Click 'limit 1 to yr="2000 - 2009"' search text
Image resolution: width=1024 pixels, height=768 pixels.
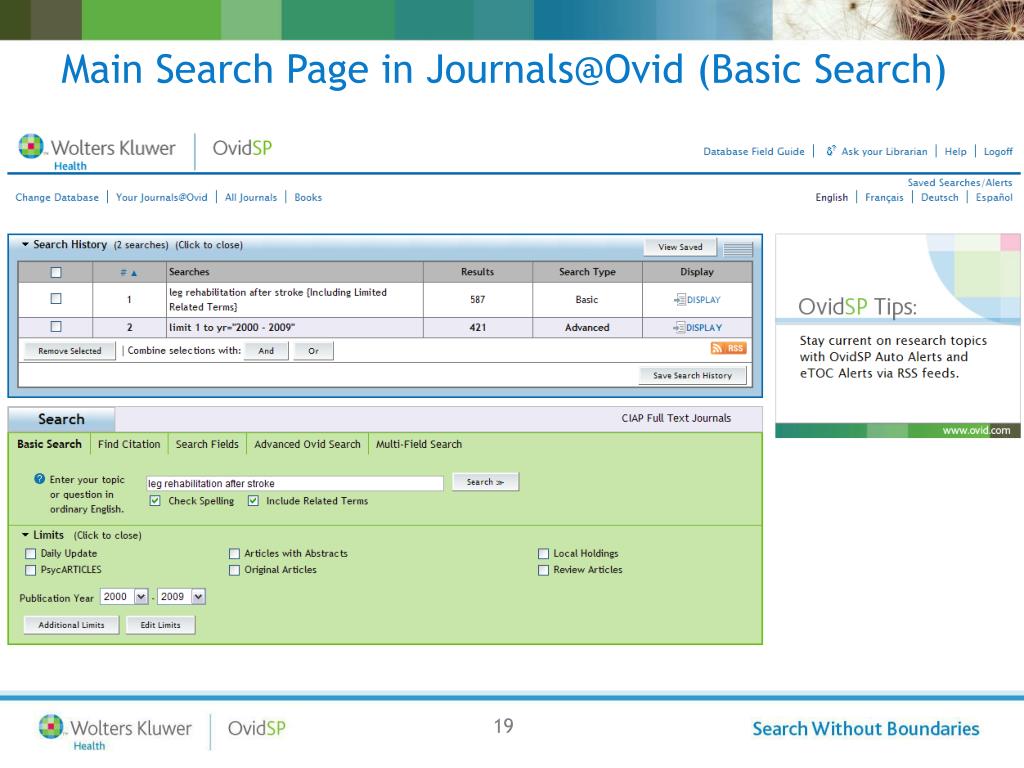[232, 327]
